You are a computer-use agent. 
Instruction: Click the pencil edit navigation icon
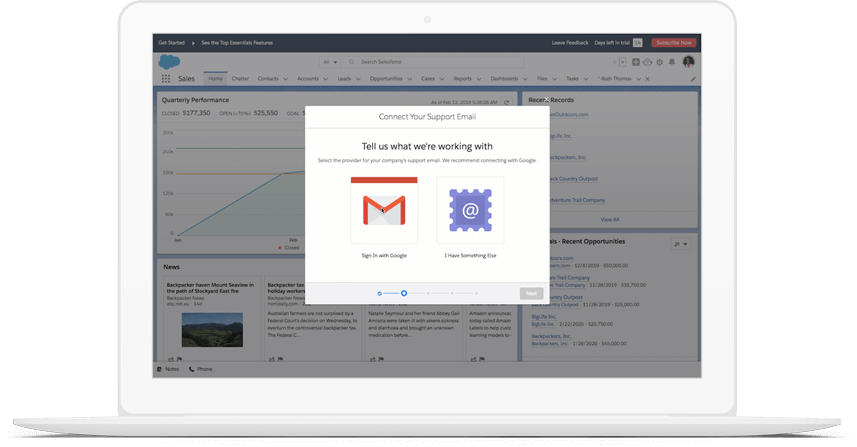point(693,79)
